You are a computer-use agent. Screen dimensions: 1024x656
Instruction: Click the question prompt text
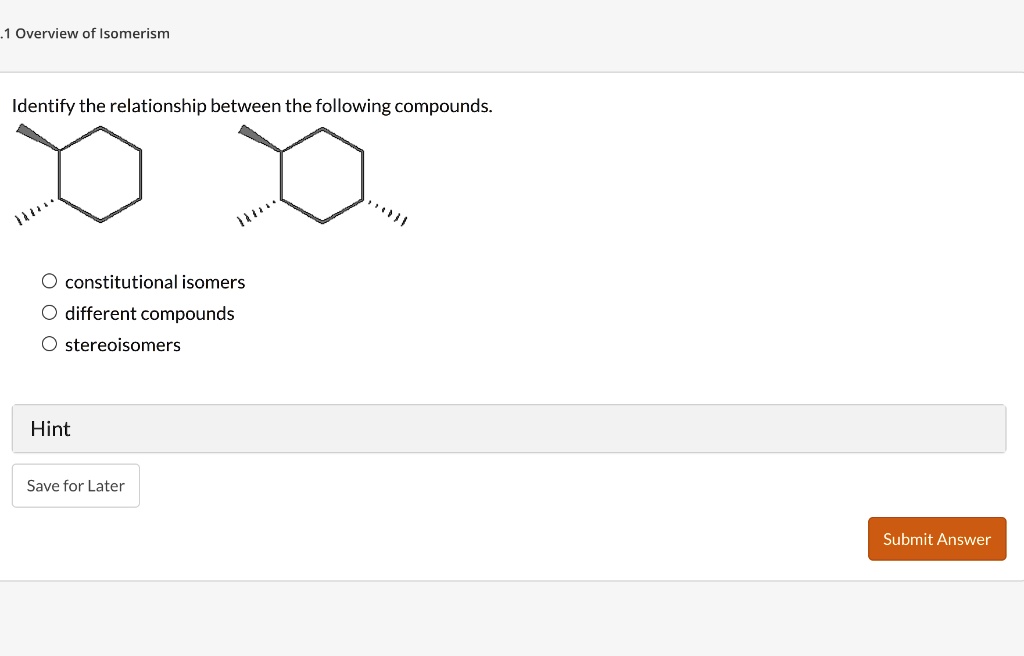coord(250,105)
